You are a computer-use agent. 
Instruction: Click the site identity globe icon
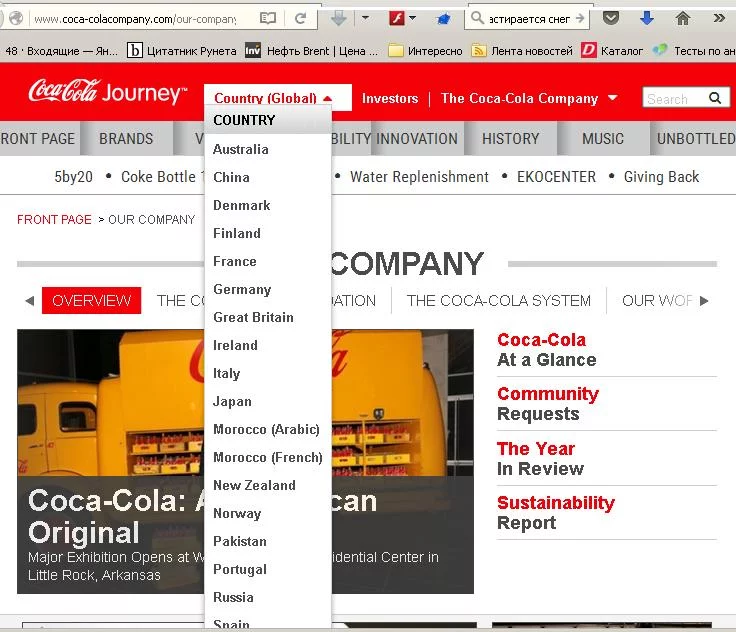[16, 18]
